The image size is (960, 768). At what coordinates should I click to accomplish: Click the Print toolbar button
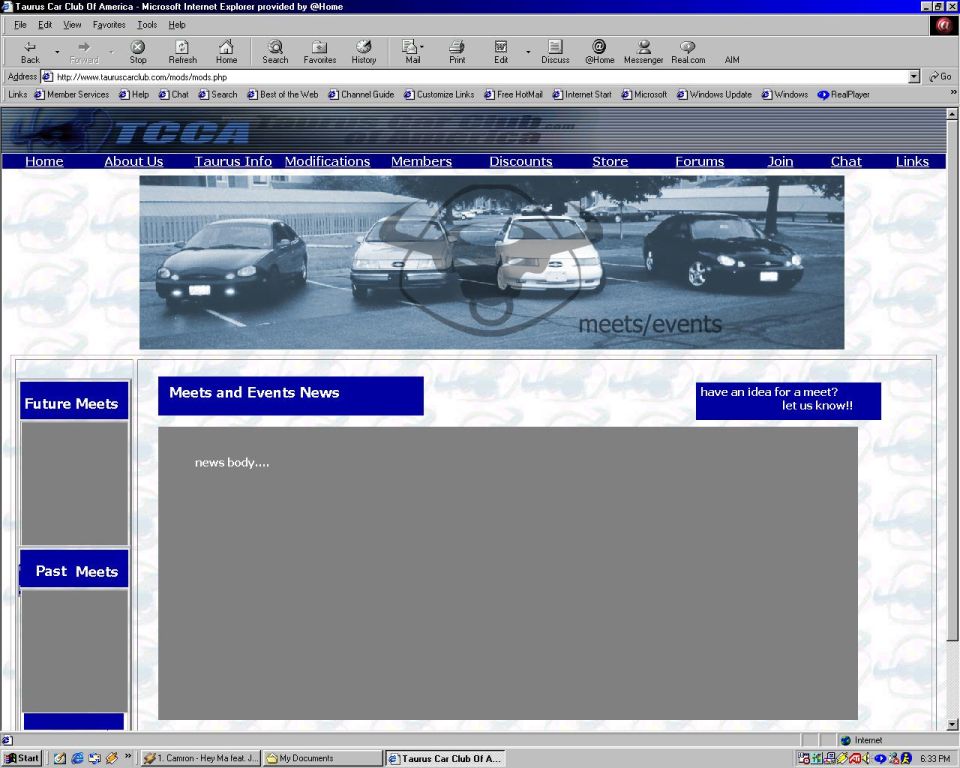point(457,52)
